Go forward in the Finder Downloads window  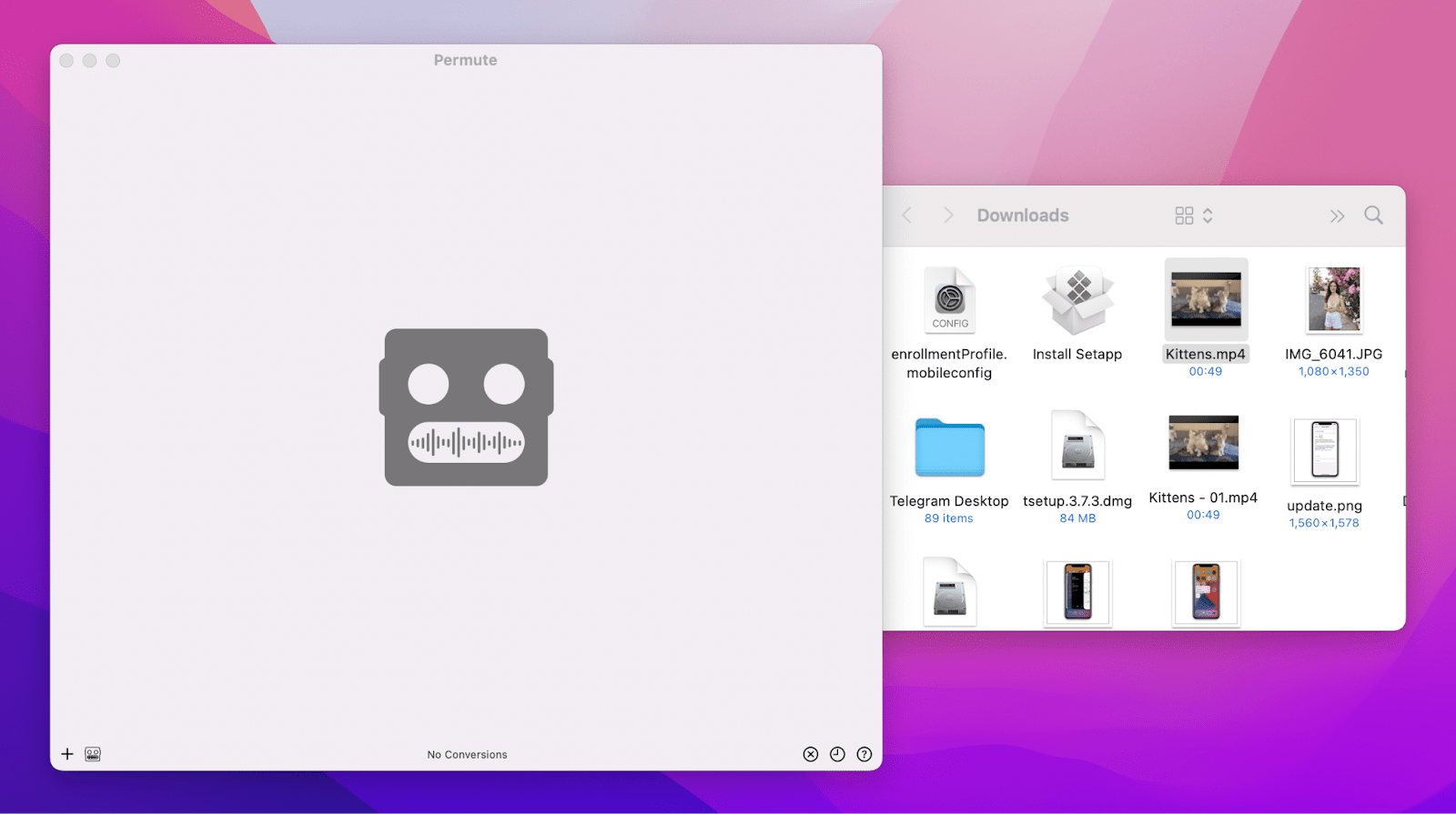click(x=948, y=216)
